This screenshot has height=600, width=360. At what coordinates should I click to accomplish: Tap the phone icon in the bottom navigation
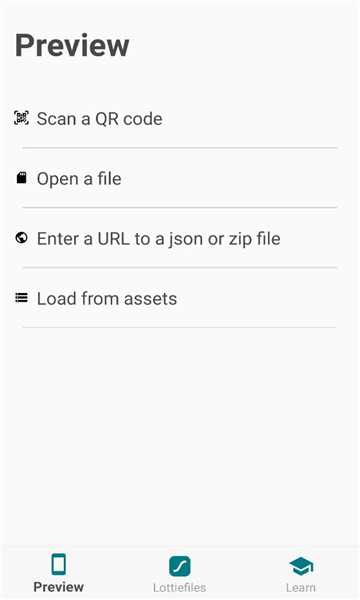pyautogui.click(x=59, y=564)
